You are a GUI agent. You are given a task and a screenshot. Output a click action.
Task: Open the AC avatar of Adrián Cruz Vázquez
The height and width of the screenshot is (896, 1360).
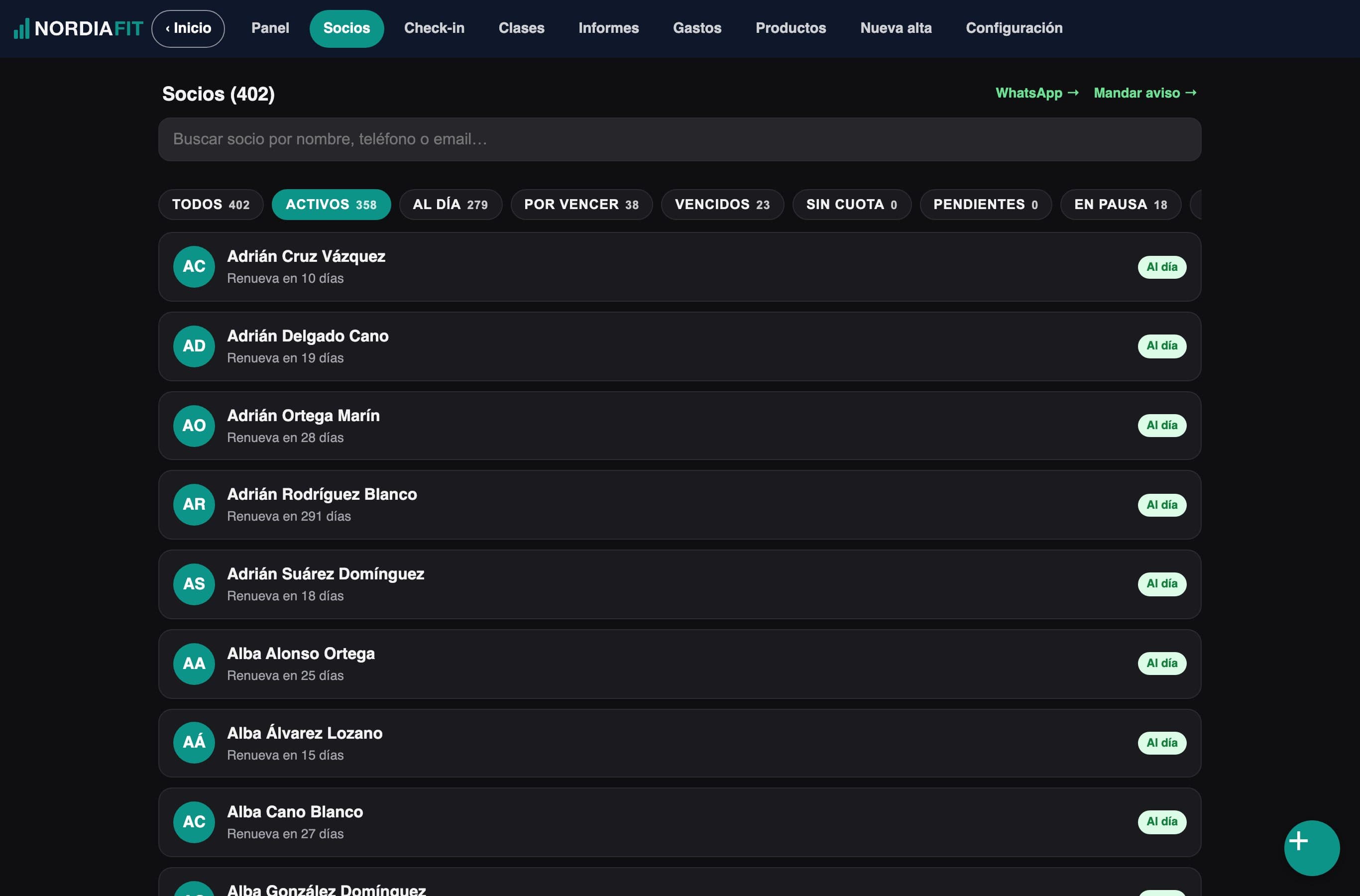click(194, 267)
